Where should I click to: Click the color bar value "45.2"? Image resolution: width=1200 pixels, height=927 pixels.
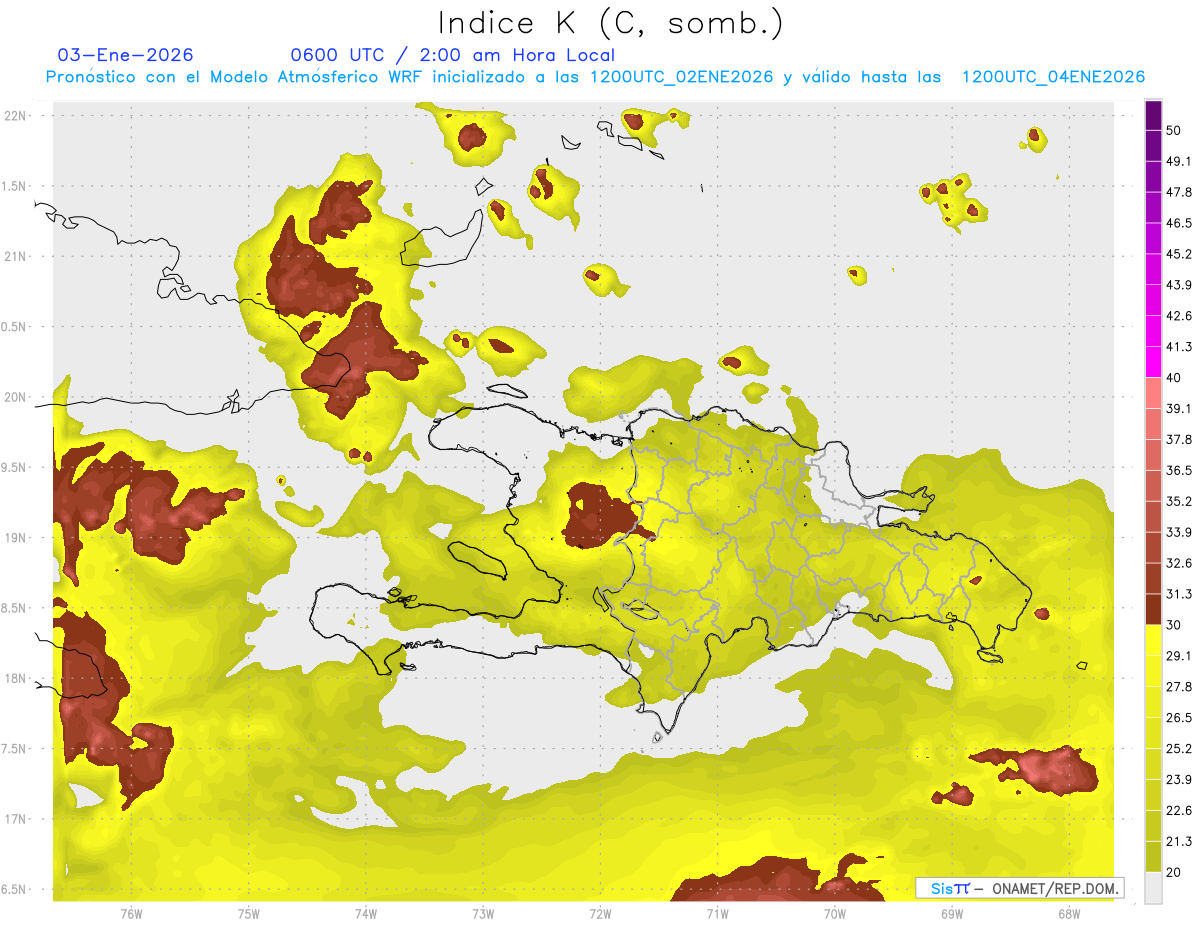[x=1179, y=255]
